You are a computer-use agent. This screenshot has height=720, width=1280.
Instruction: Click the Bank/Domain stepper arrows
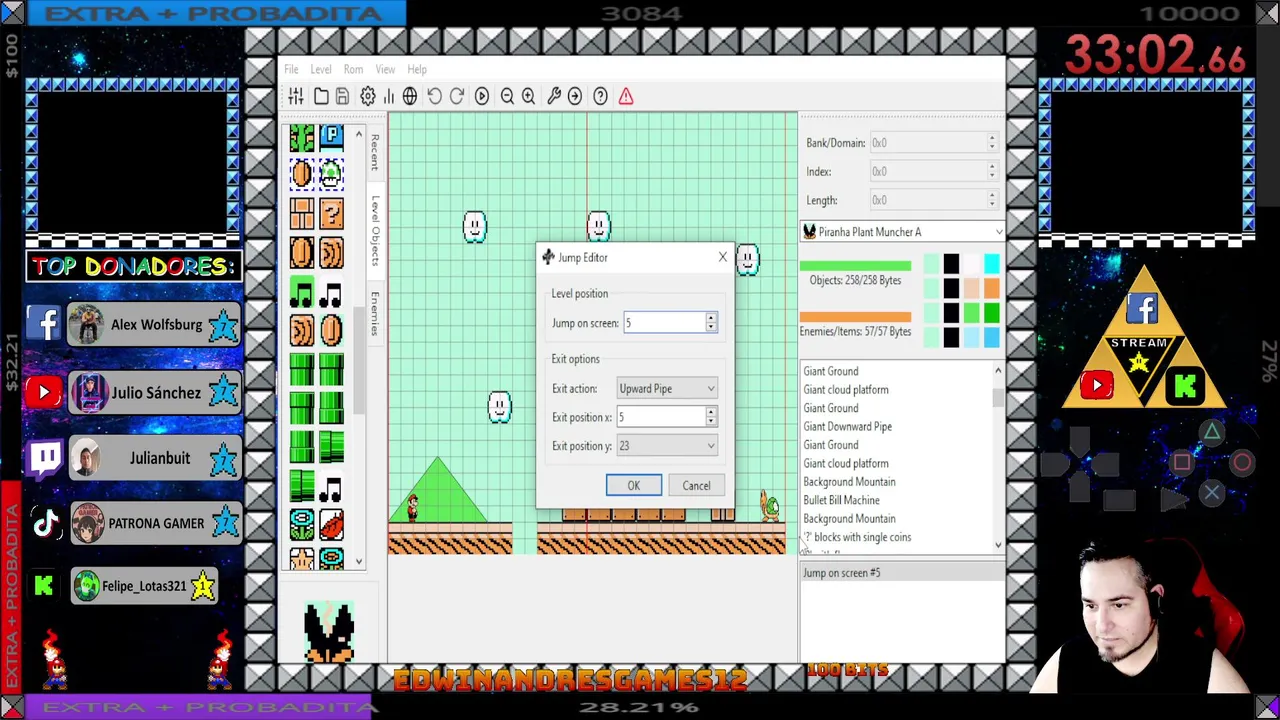click(992, 143)
